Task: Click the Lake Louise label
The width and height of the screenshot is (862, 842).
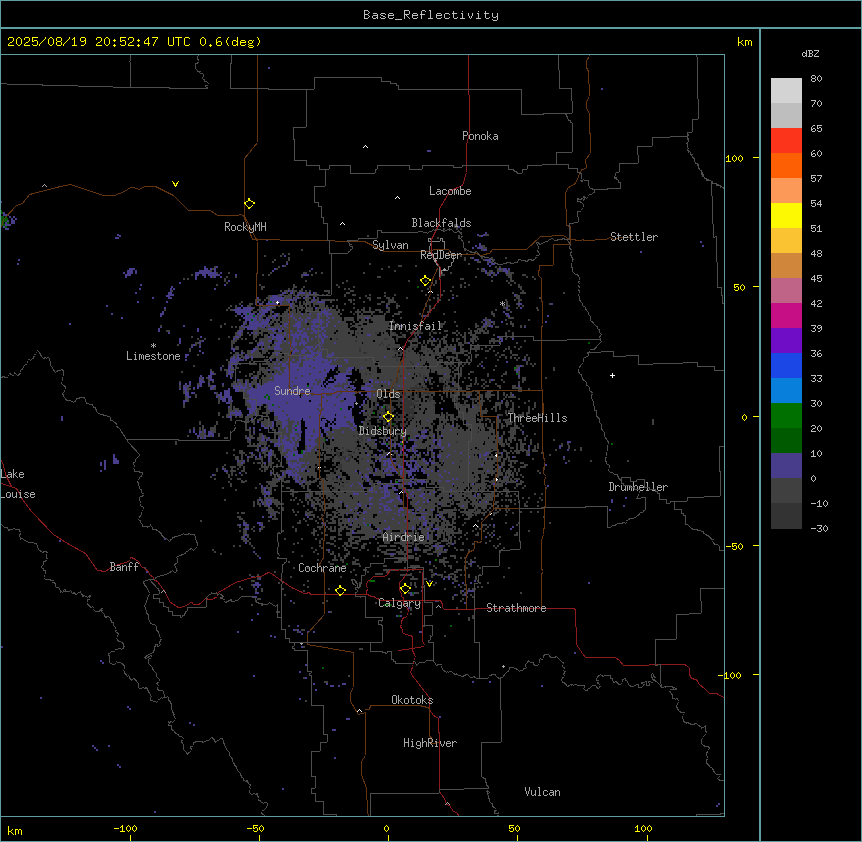Action: point(18,484)
